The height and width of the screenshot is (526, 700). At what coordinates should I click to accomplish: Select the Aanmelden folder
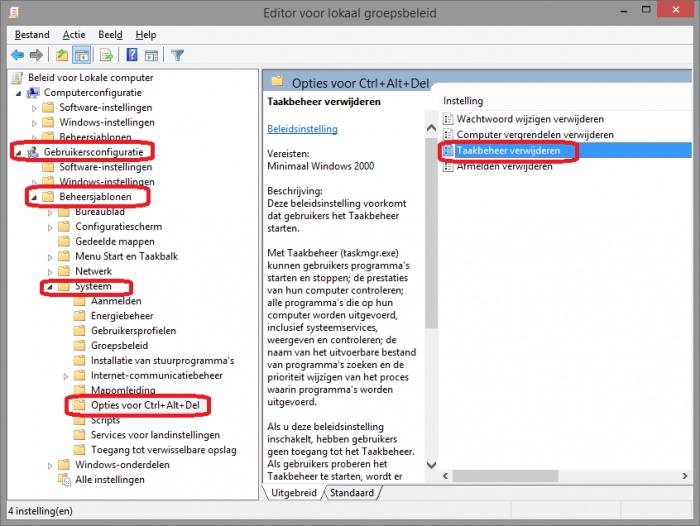116,301
